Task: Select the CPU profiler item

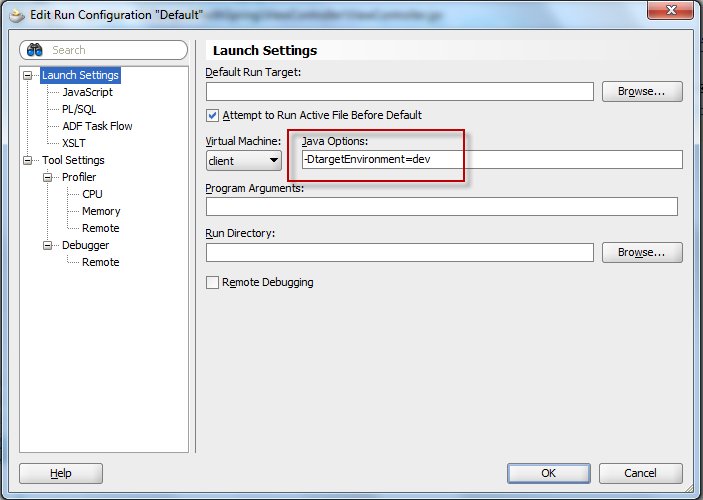Action: click(92, 194)
